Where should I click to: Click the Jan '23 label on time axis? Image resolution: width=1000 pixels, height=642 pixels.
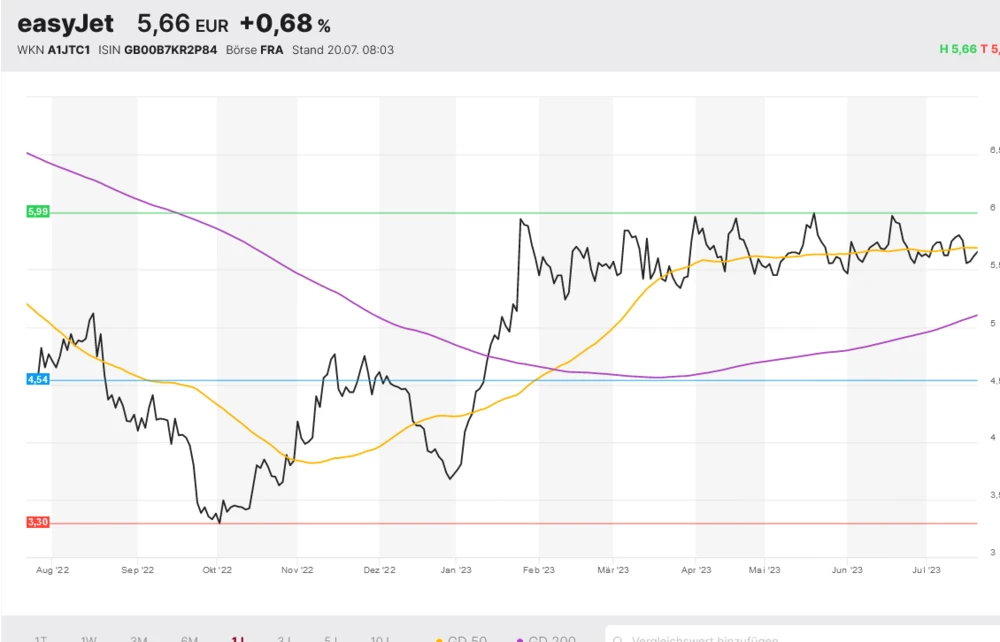455,570
